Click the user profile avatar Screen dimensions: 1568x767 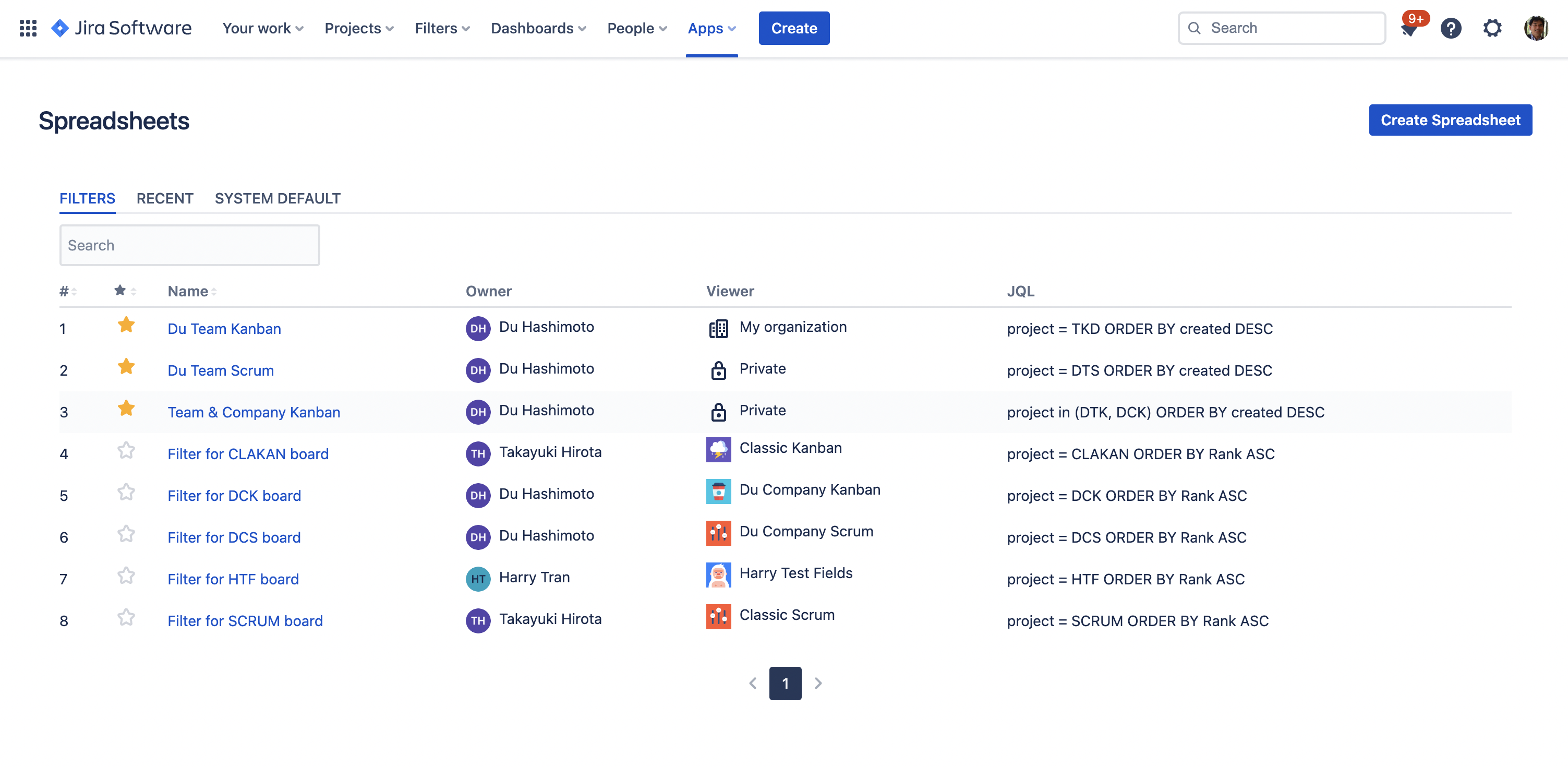[1536, 28]
